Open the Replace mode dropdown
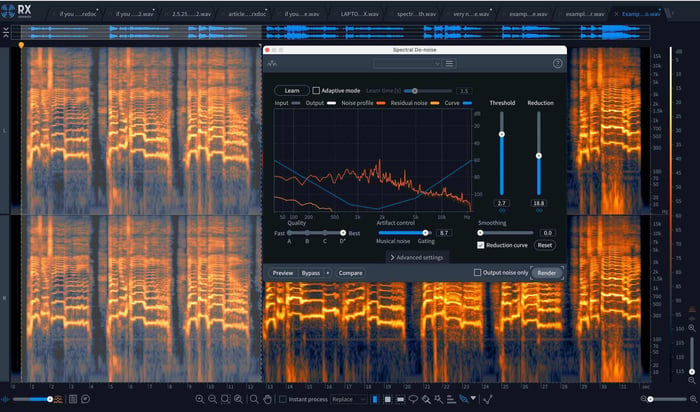 [348, 399]
